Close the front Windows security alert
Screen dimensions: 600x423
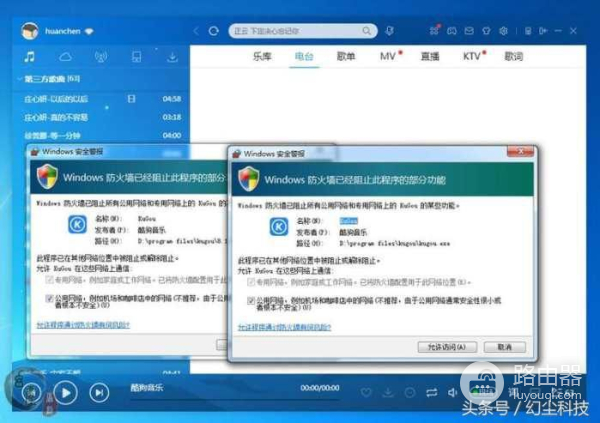tap(520, 152)
